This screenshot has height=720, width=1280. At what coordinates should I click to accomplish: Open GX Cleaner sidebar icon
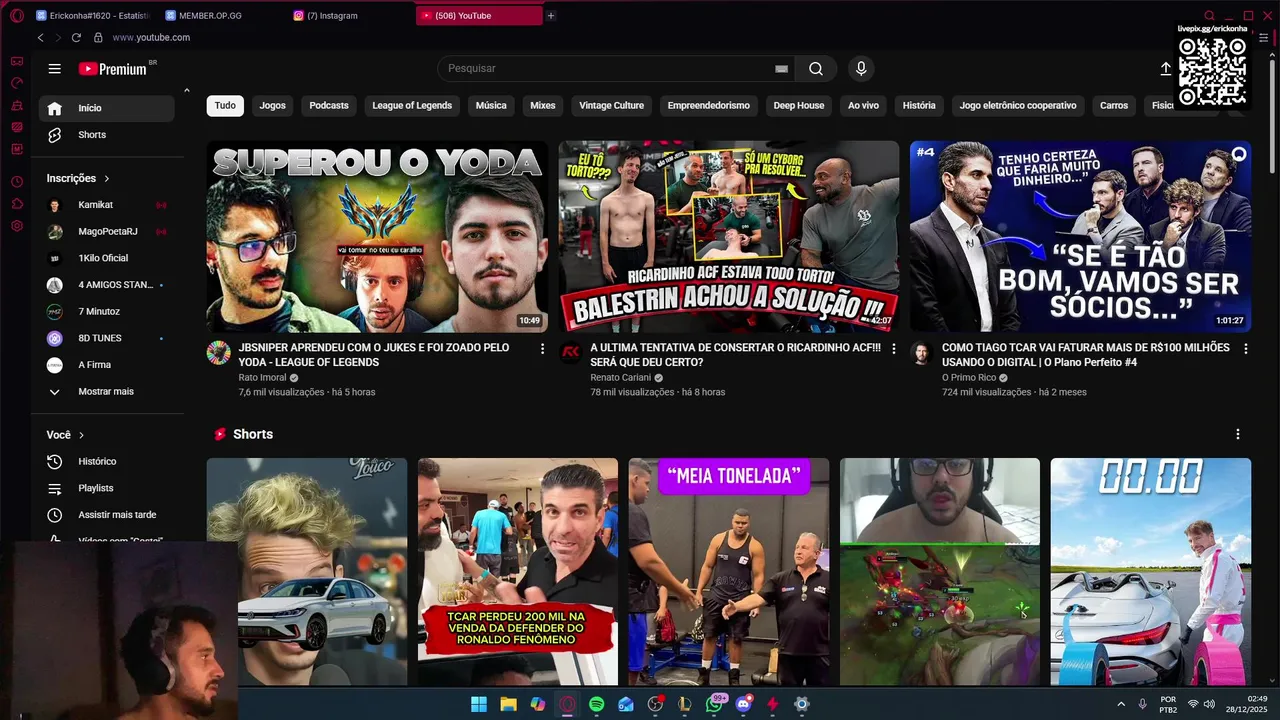coord(17,105)
